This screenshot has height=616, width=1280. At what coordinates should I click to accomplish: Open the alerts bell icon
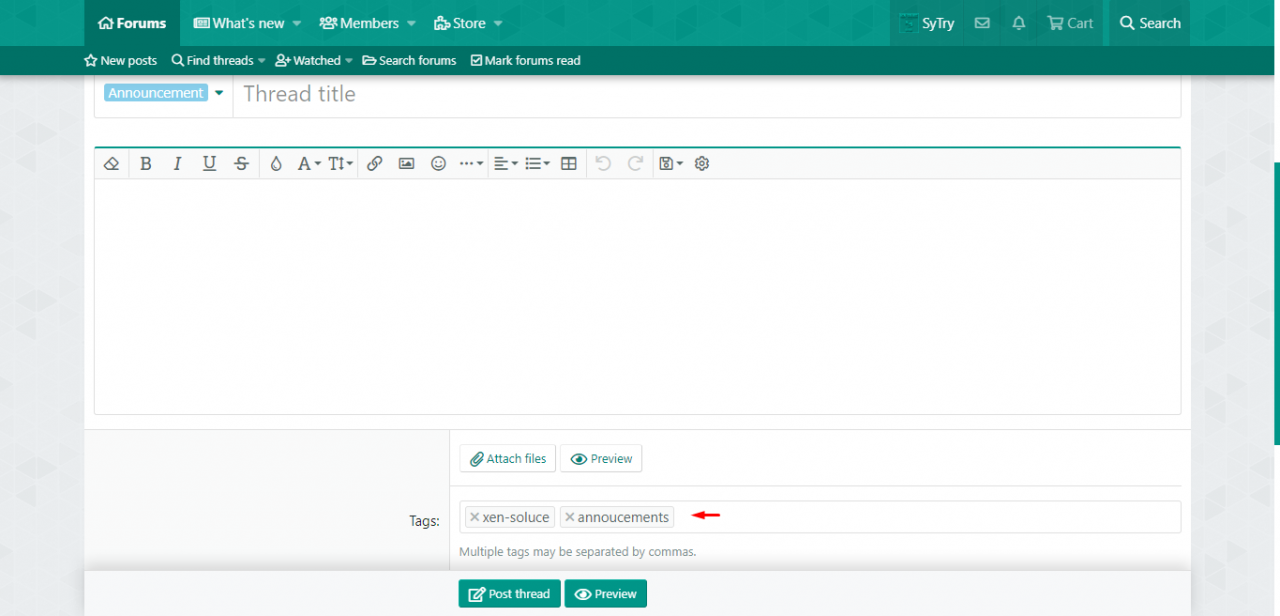tap(1019, 23)
